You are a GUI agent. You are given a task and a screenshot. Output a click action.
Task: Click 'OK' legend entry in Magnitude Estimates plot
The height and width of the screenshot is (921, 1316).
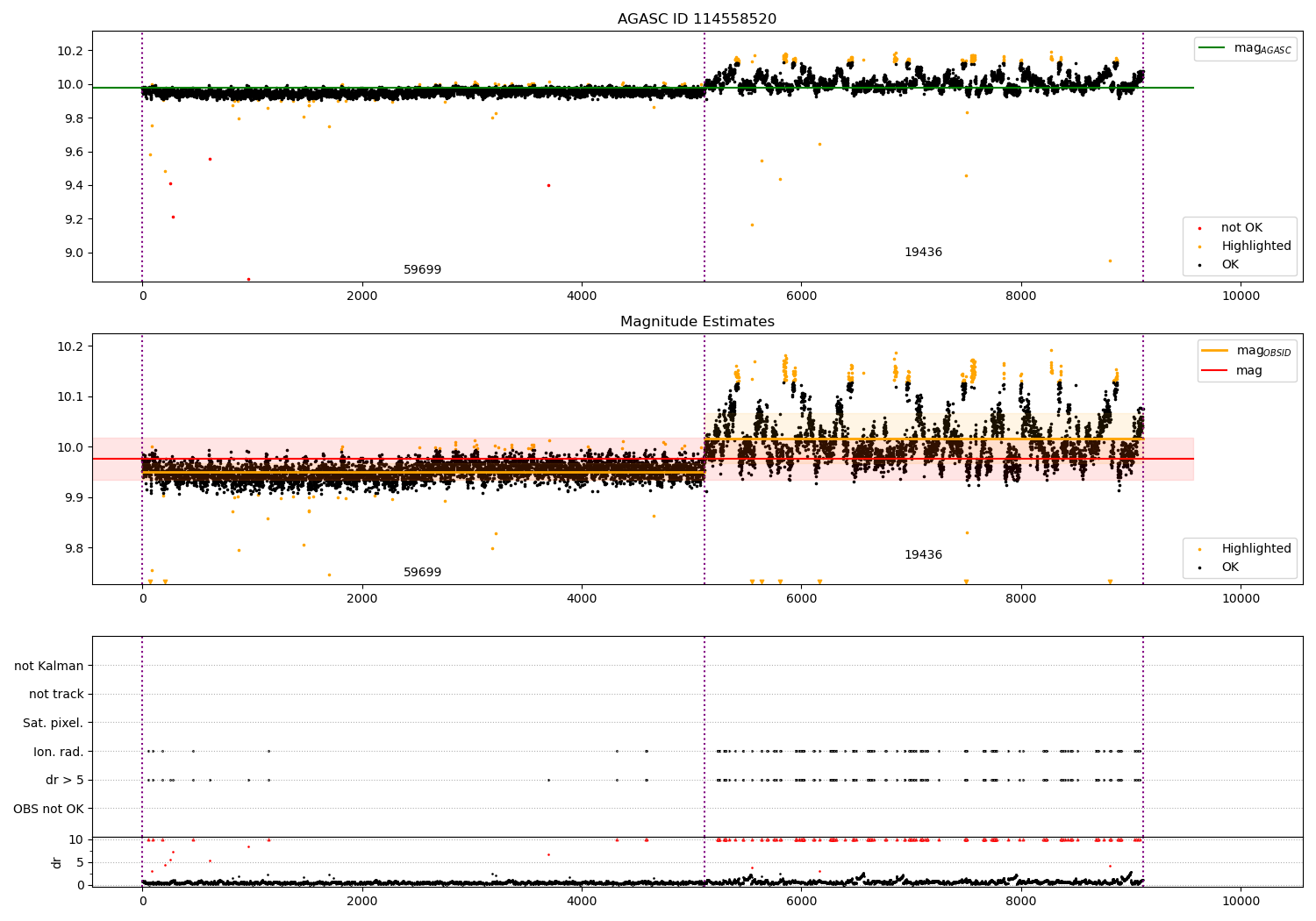[x=1230, y=568]
